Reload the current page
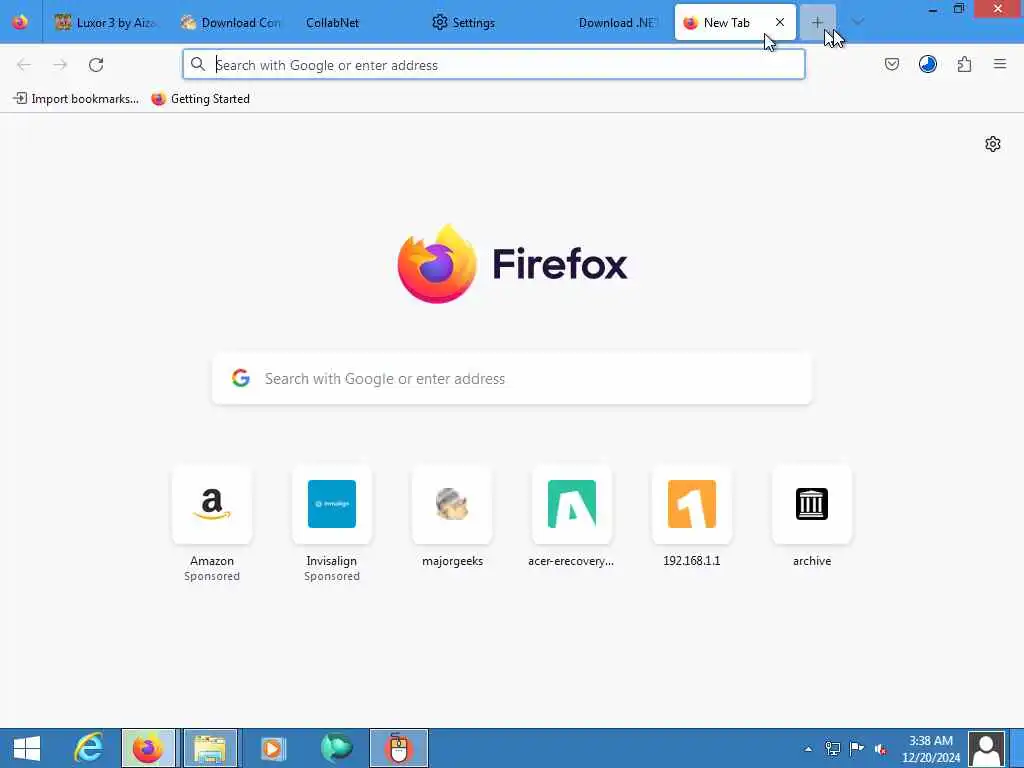 tap(96, 65)
